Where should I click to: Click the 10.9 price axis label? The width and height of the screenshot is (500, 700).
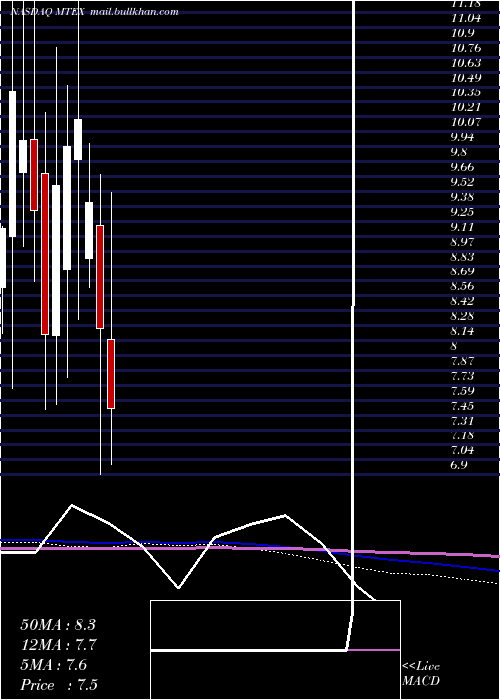click(462, 33)
